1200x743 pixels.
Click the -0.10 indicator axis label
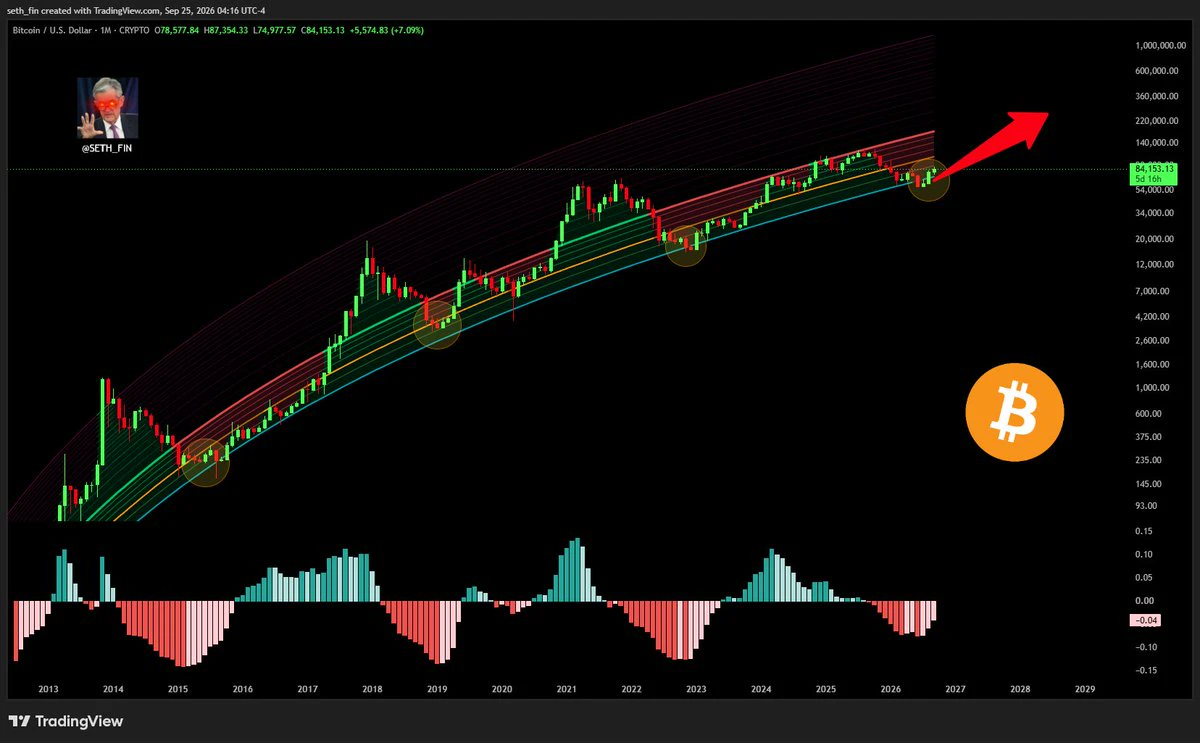tap(1147, 647)
